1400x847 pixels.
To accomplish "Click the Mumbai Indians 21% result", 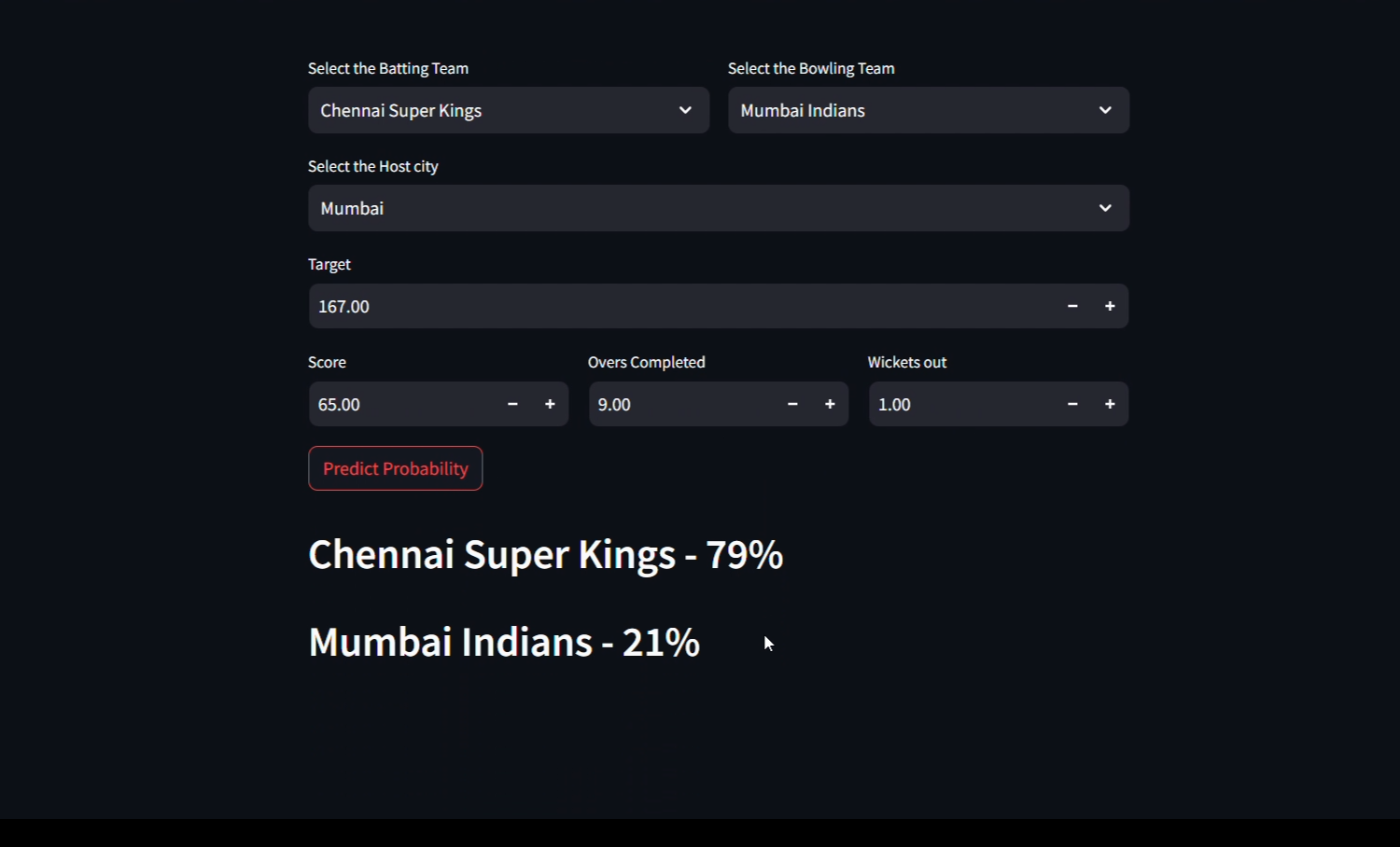I will pos(504,642).
